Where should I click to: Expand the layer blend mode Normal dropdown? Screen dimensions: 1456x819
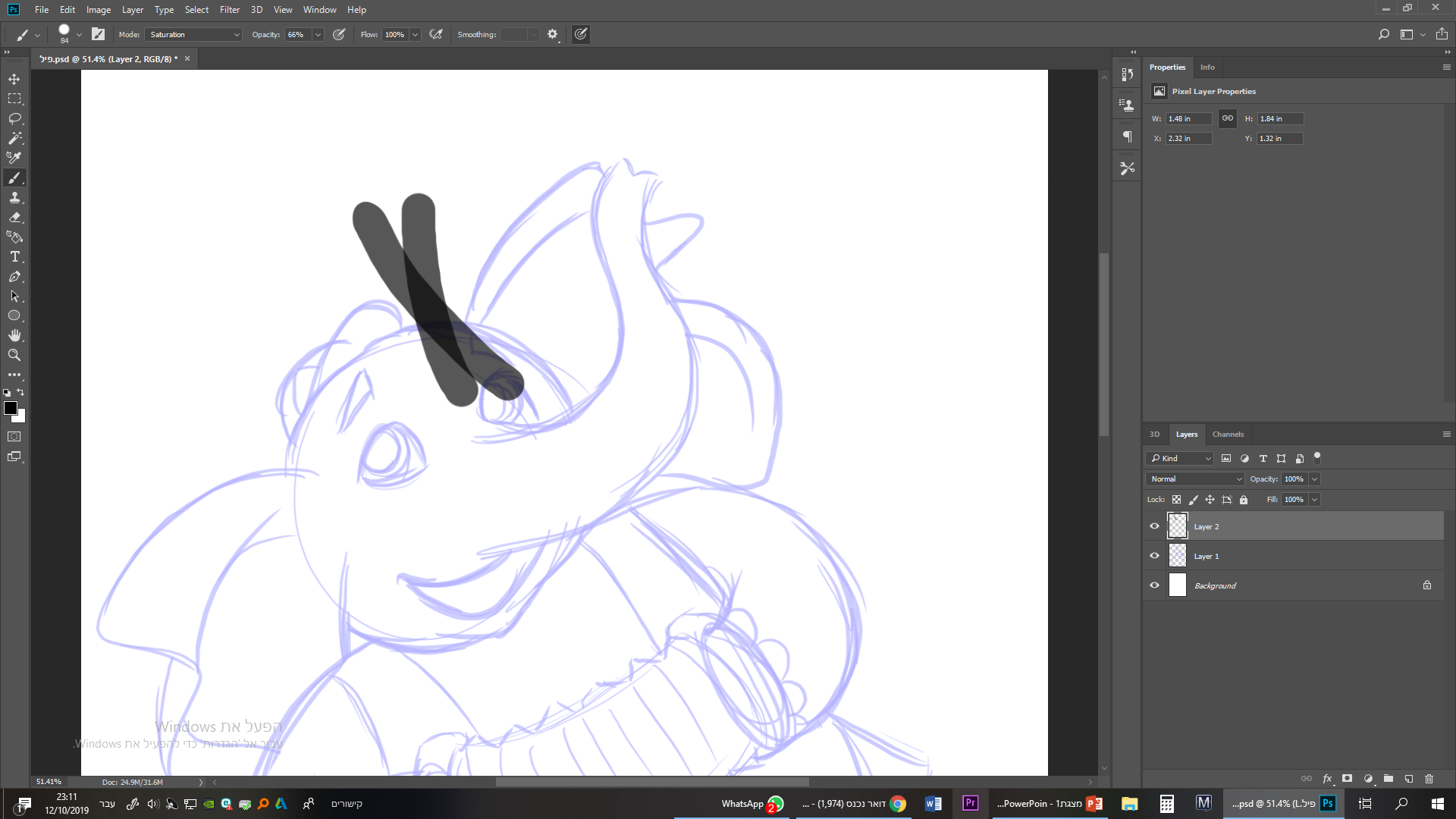(1194, 479)
